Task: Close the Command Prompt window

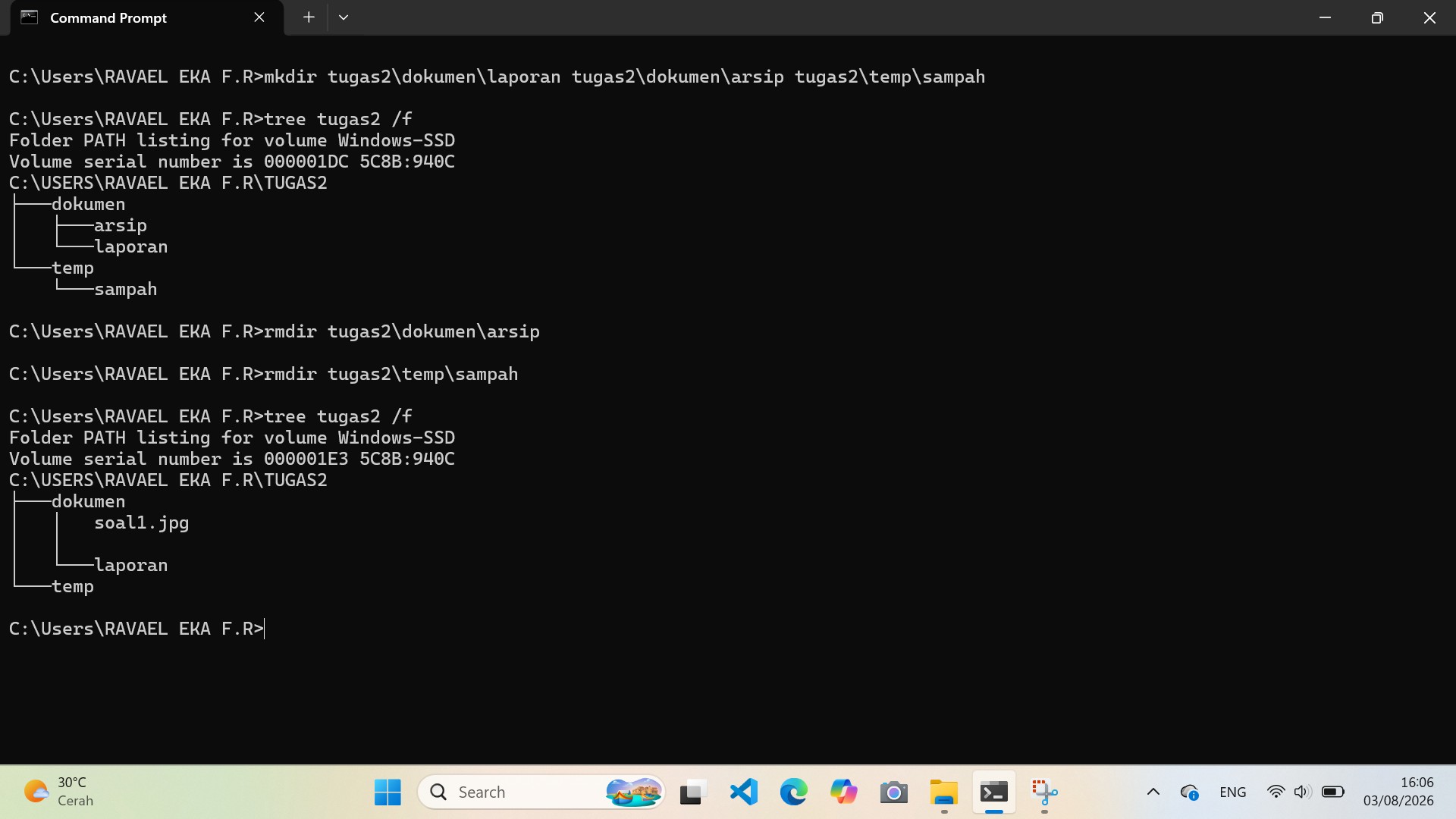Action: 1429,17
